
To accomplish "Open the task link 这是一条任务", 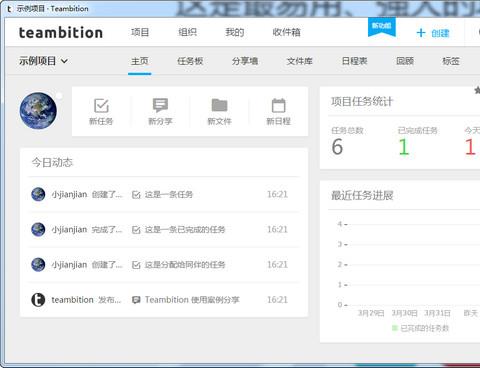I will (169, 194).
